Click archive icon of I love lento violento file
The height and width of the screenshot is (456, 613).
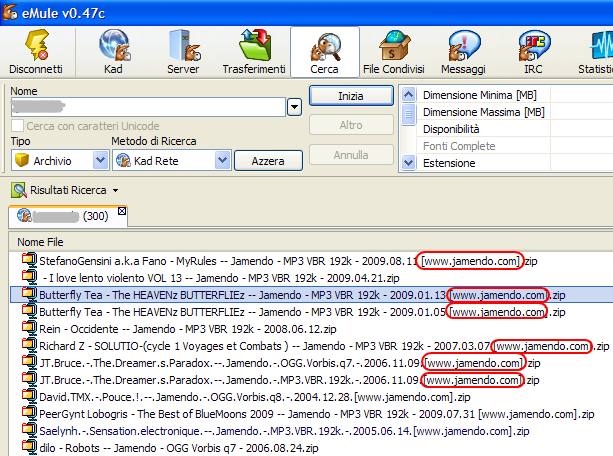(x=29, y=277)
